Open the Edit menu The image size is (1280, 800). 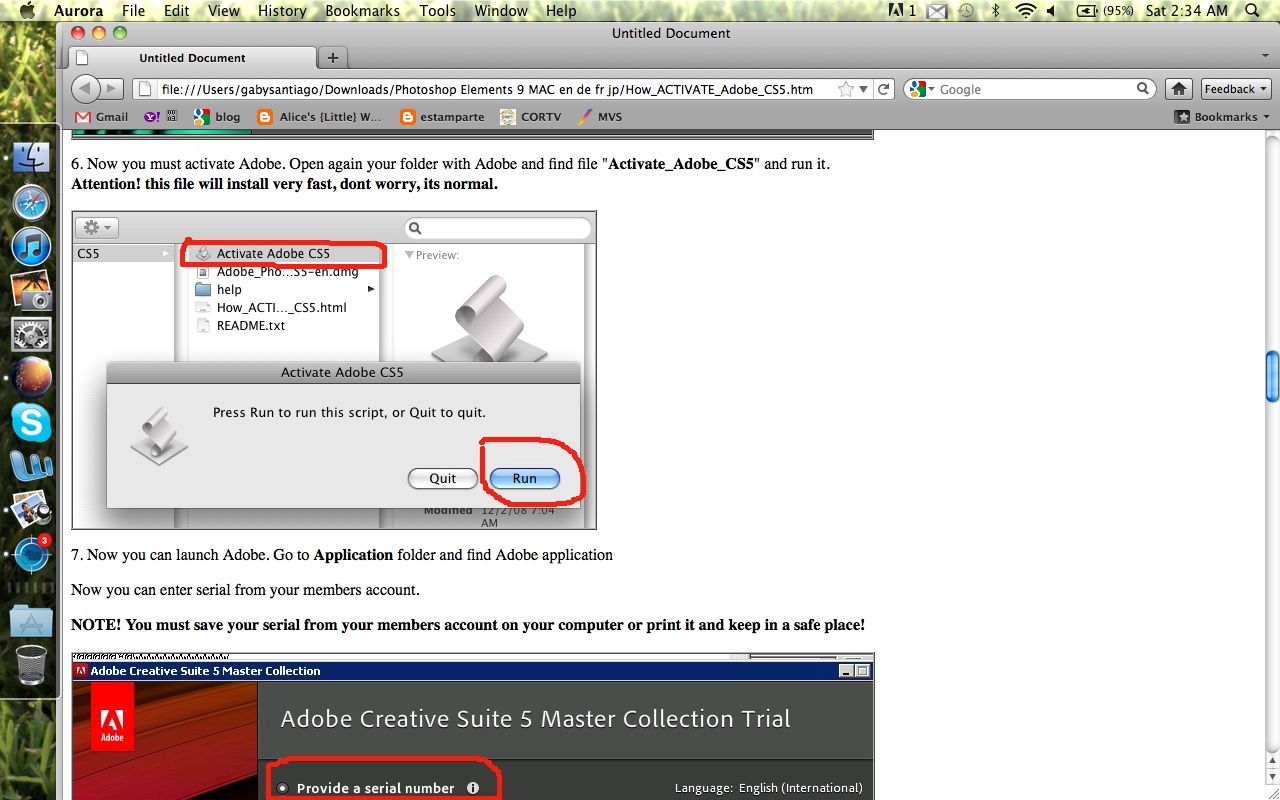click(177, 11)
